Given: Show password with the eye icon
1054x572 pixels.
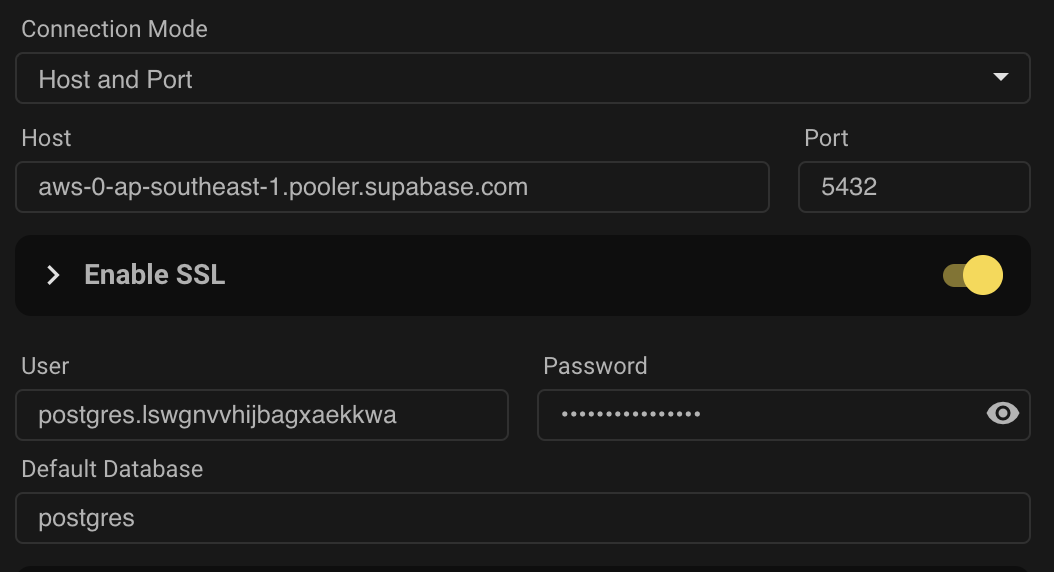Looking at the screenshot, I should click(x=1002, y=414).
